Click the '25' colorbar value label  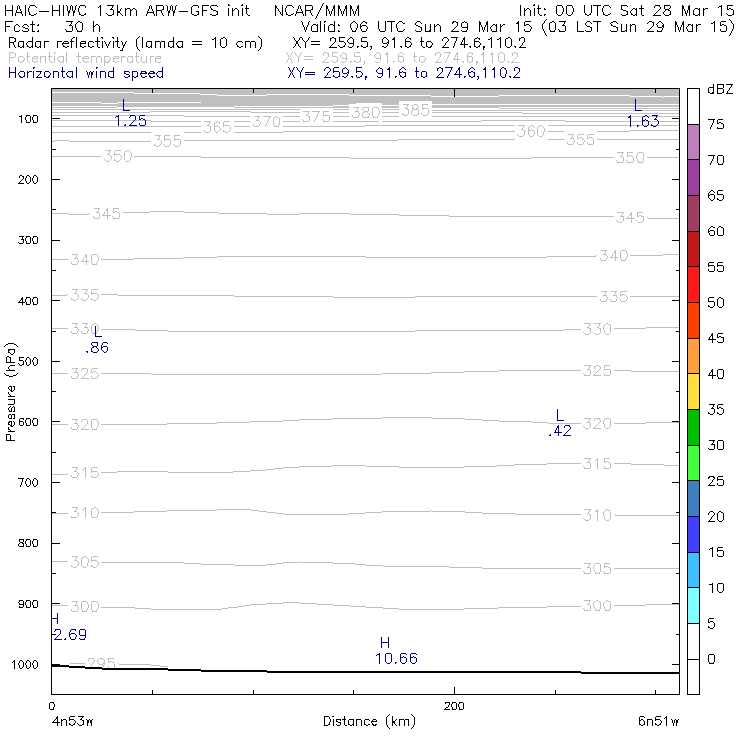(715, 481)
